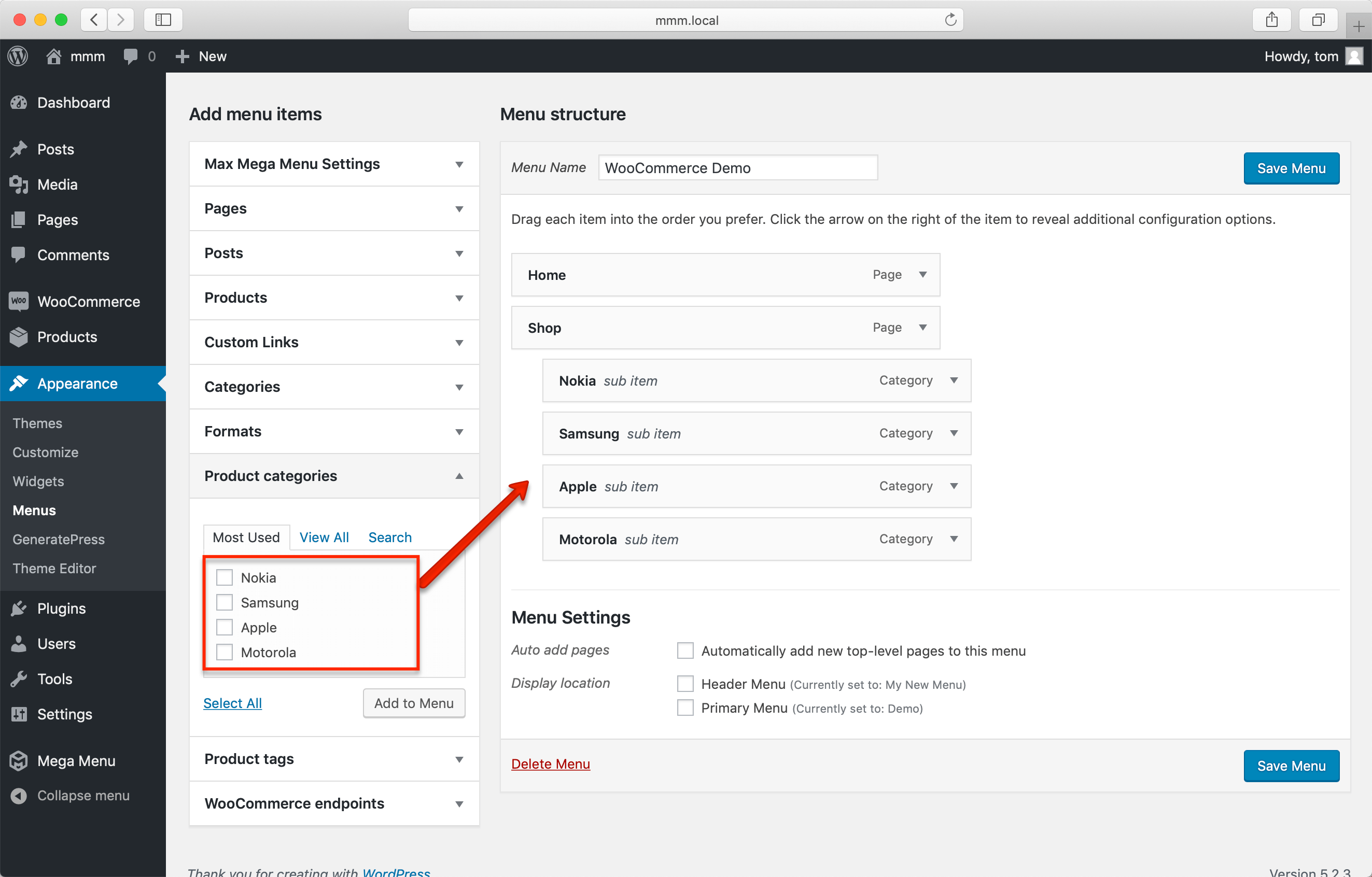Click the Menu Name input field
The height and width of the screenshot is (877, 1372).
[x=736, y=167]
